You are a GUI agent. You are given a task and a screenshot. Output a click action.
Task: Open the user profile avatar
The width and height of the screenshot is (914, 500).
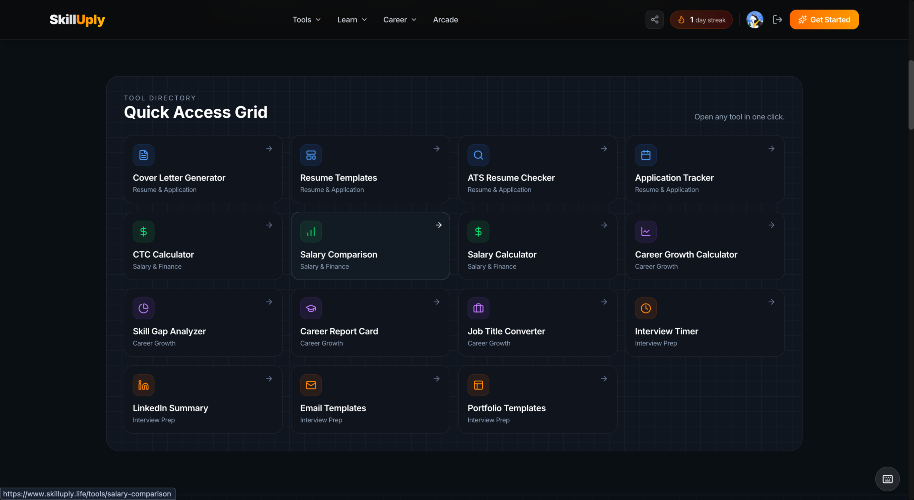coord(754,19)
